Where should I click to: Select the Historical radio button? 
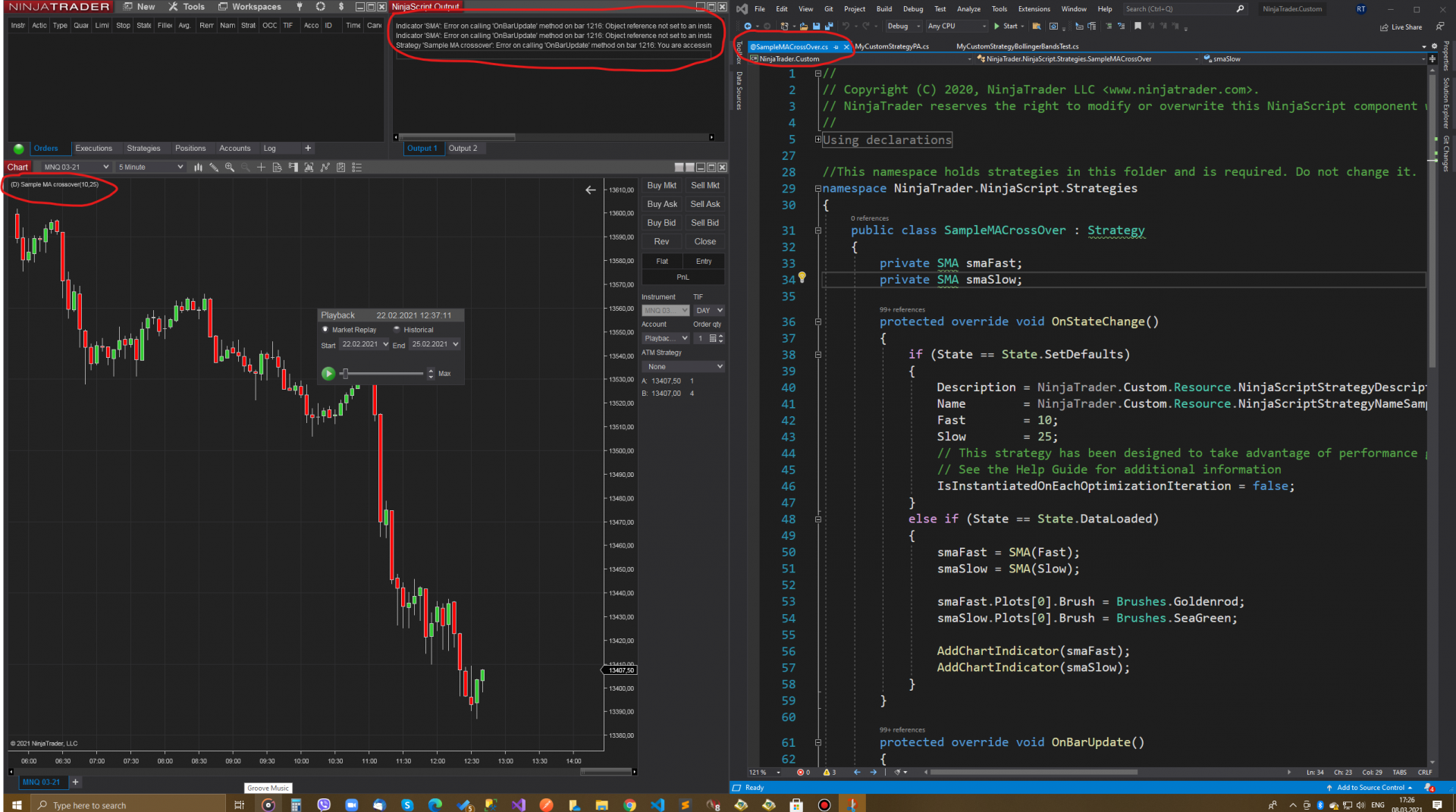click(x=397, y=330)
